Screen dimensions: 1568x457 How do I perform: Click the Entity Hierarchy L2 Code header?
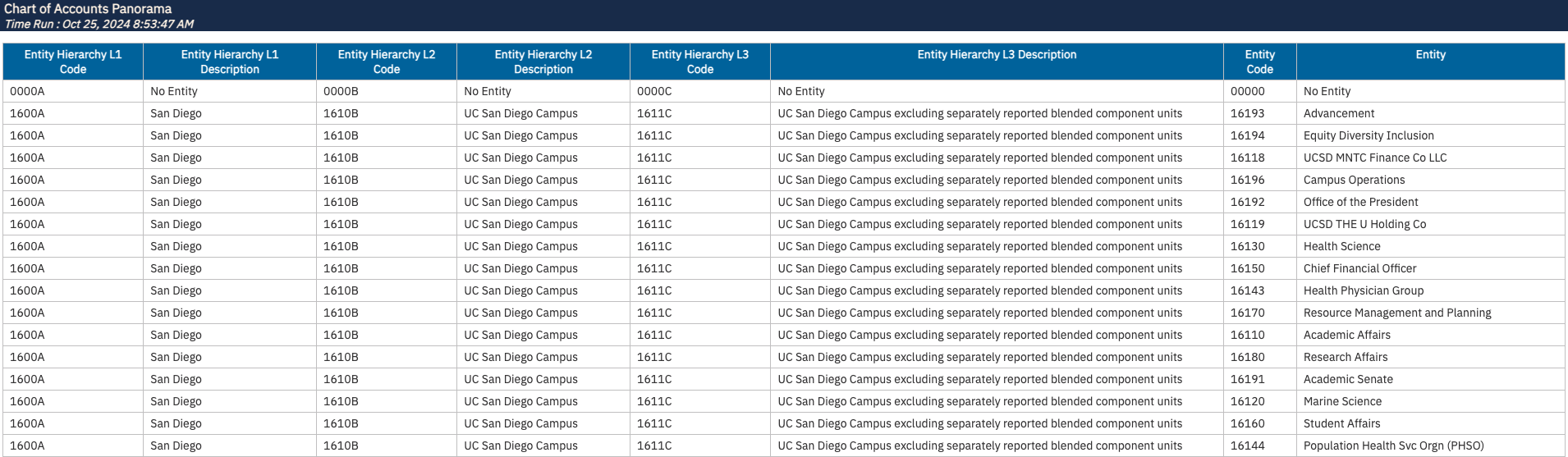click(387, 62)
